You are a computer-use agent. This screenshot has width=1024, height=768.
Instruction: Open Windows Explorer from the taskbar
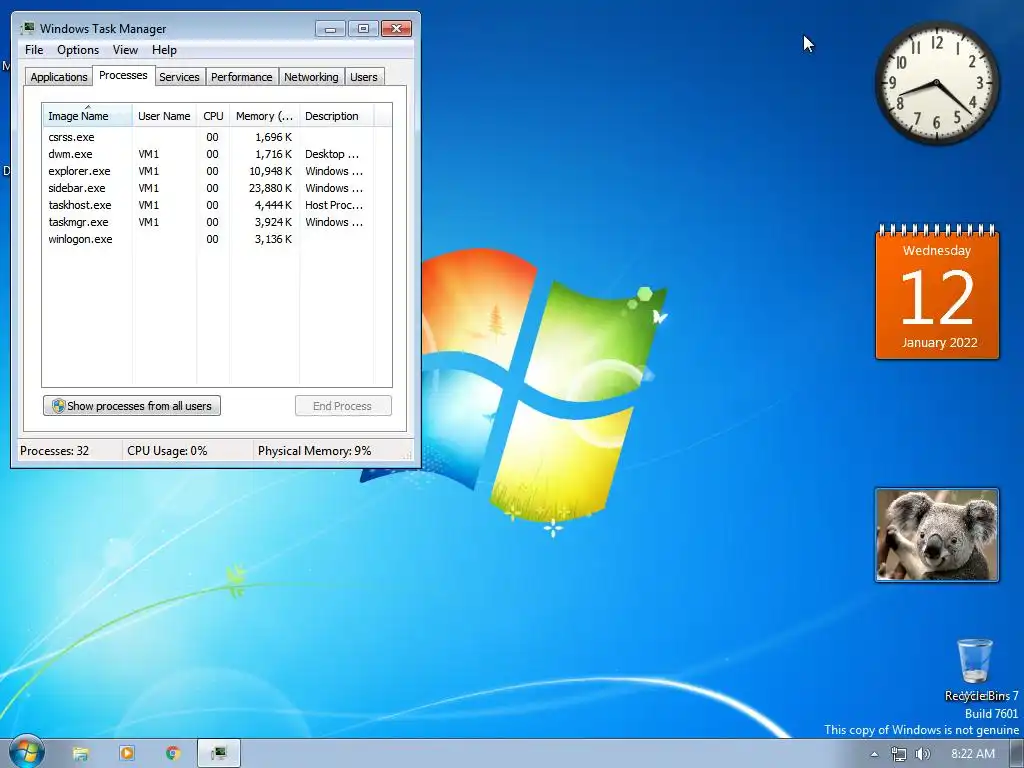(80, 753)
